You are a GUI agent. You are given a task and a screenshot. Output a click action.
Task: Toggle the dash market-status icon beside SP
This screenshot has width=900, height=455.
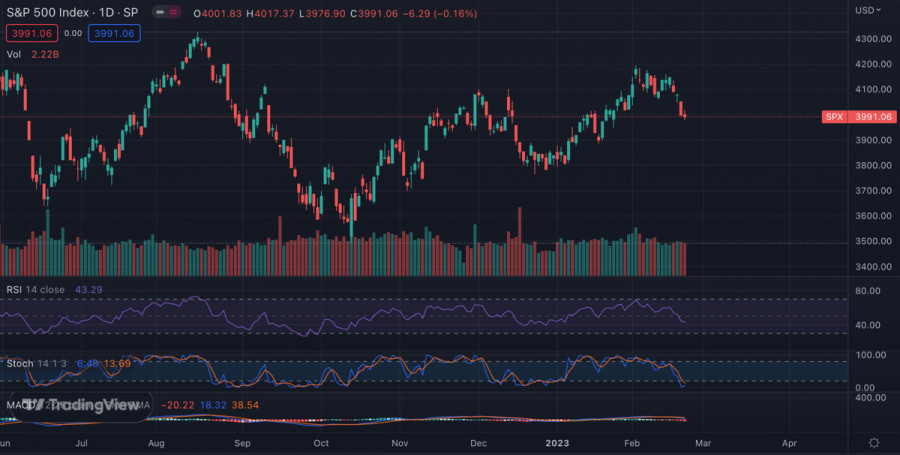click(x=160, y=12)
